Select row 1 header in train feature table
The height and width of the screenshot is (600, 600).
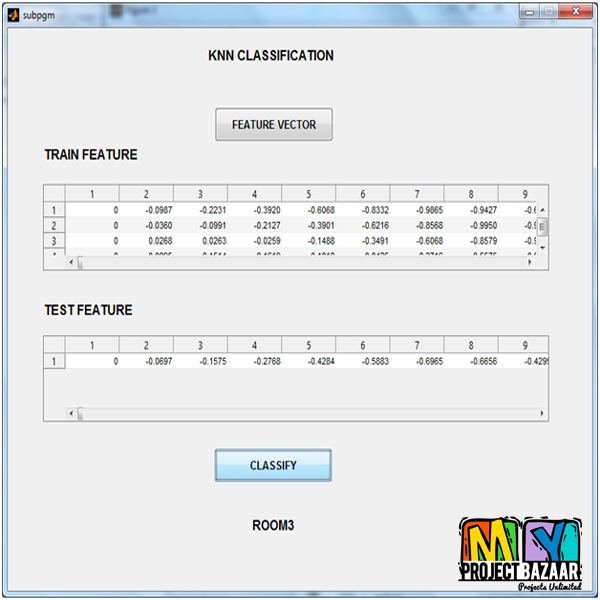[x=54, y=210]
